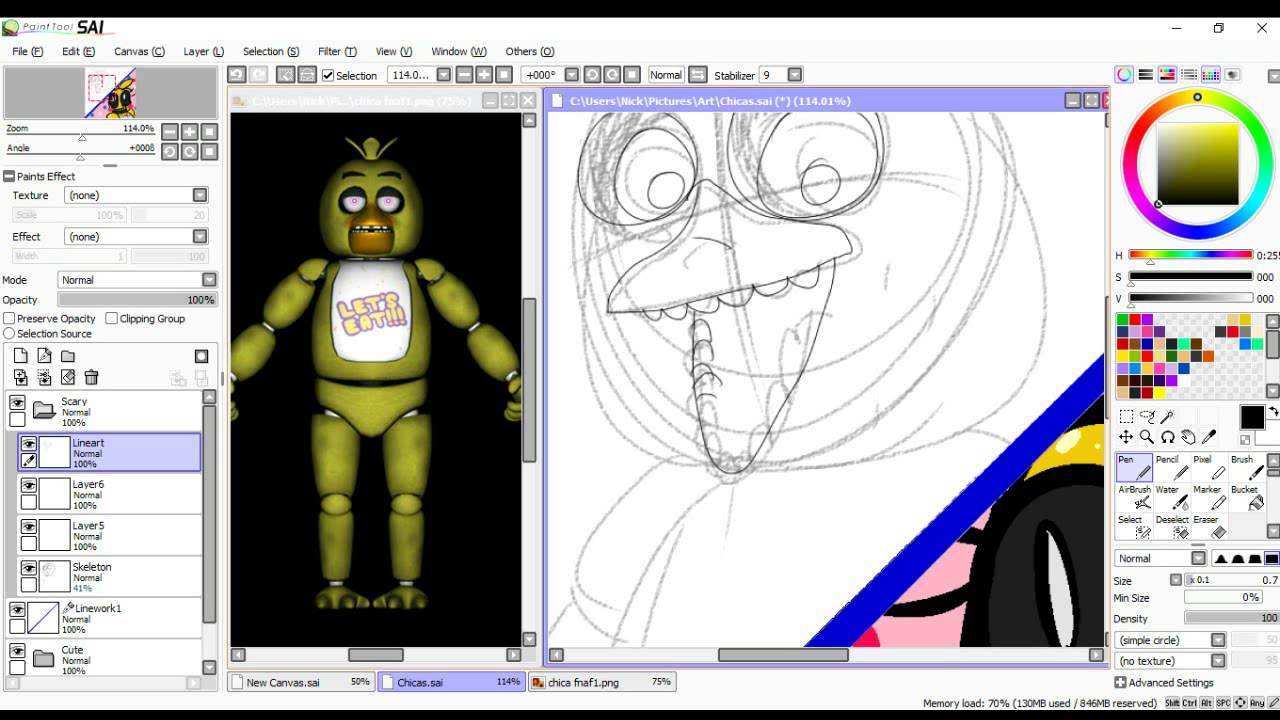The image size is (1280, 720).
Task: Pick the rectangular selection tool
Action: (1126, 417)
